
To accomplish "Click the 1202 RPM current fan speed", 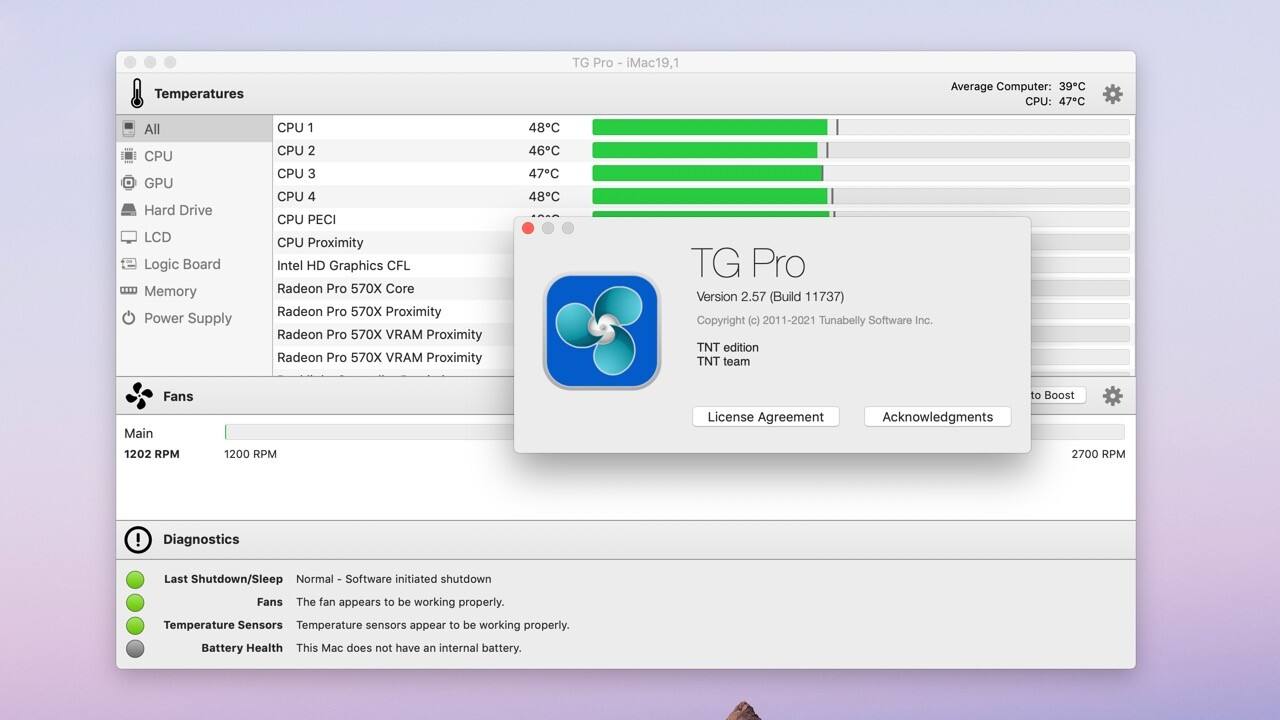I will point(152,454).
